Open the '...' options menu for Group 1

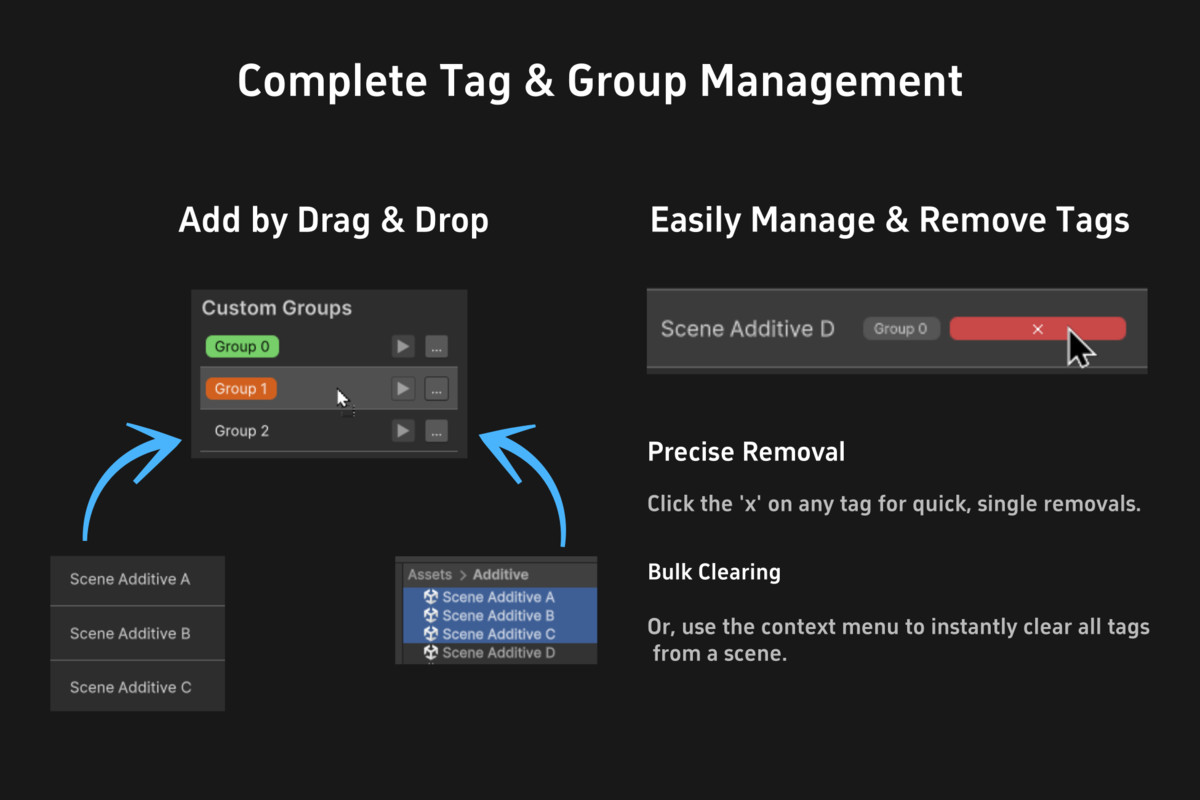[x=436, y=389]
